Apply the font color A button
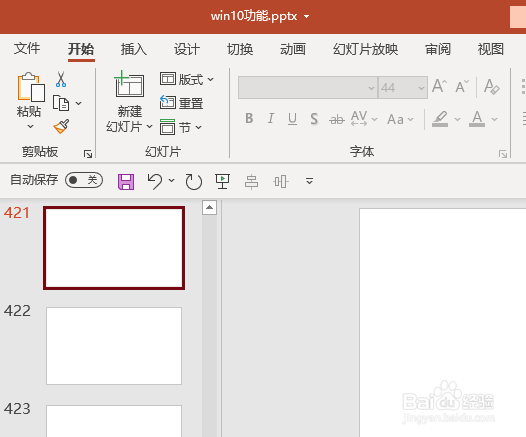This screenshot has height=437, width=526. 477,119
